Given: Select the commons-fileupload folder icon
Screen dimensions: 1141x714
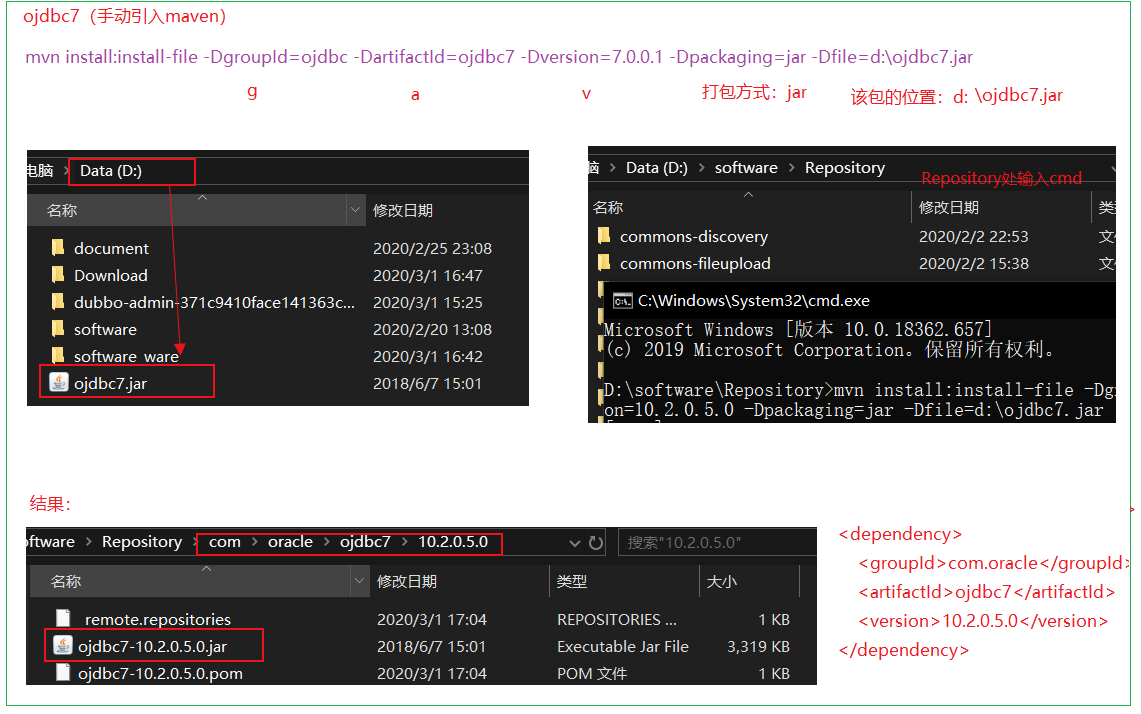Looking at the screenshot, I should (604, 263).
